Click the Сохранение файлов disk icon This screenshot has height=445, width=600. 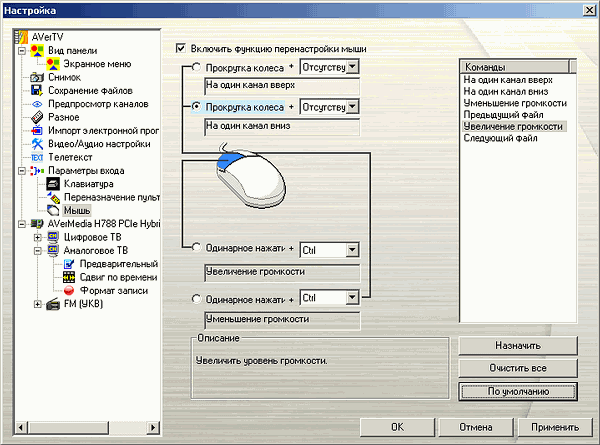tap(37, 90)
